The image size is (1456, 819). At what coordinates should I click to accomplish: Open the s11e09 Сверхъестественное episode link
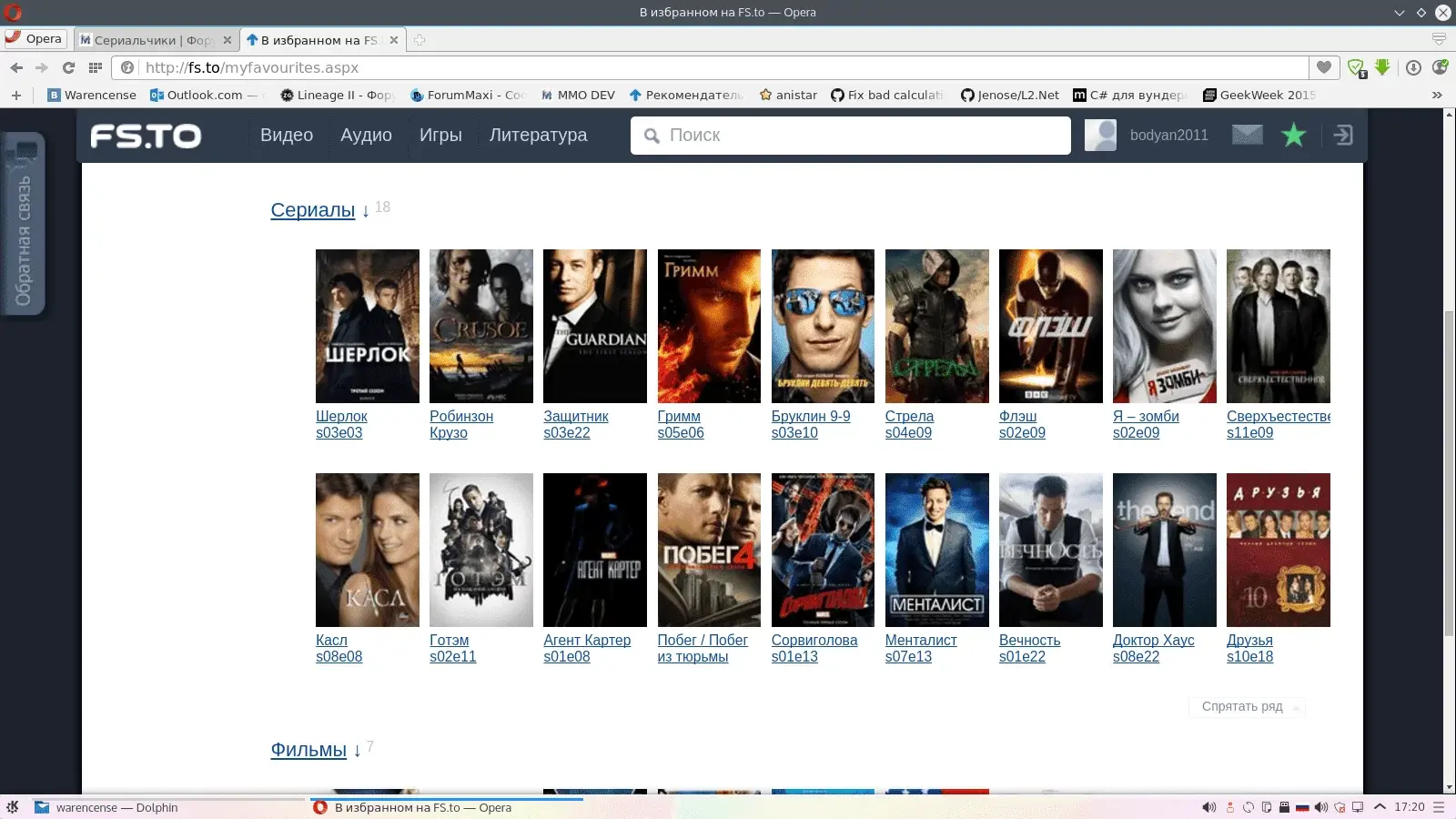1249,433
